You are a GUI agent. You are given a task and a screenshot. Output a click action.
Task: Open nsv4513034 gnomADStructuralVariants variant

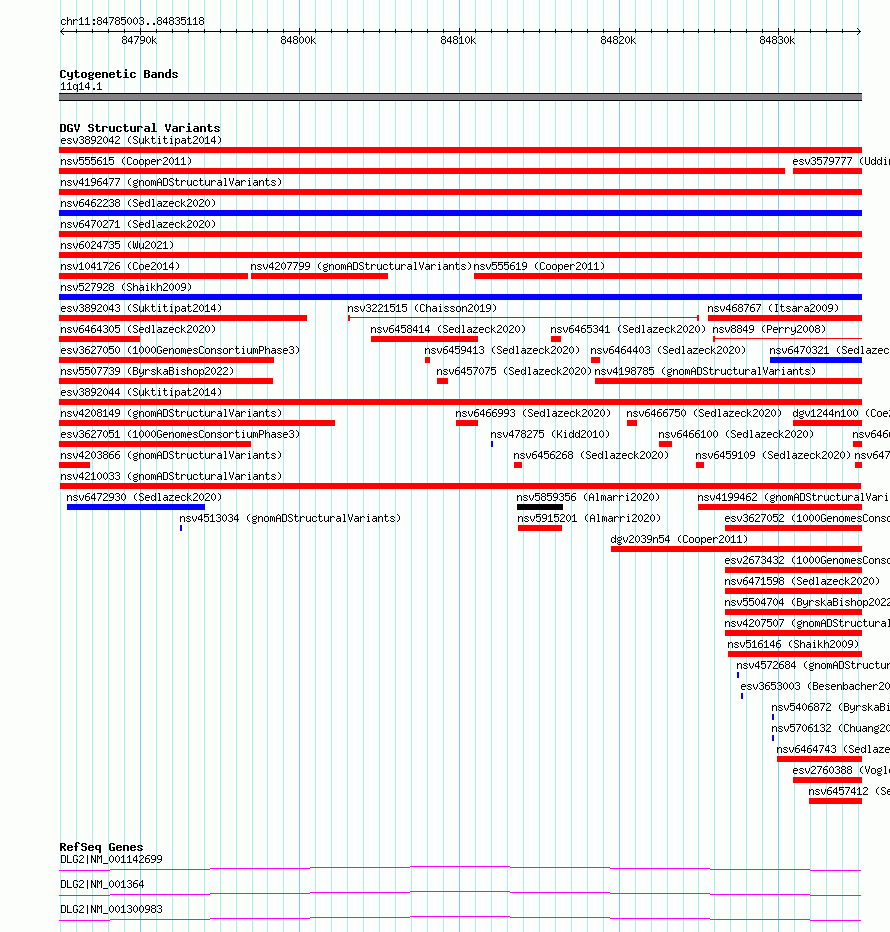(290, 518)
